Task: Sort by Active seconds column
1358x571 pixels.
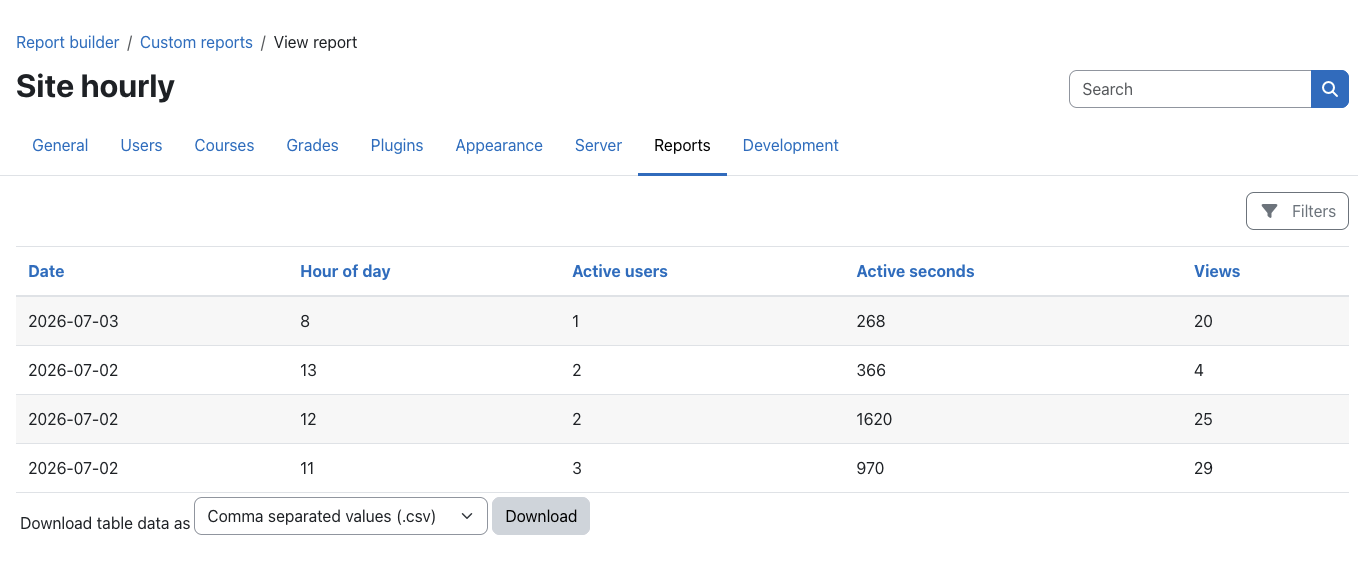Action: (915, 271)
